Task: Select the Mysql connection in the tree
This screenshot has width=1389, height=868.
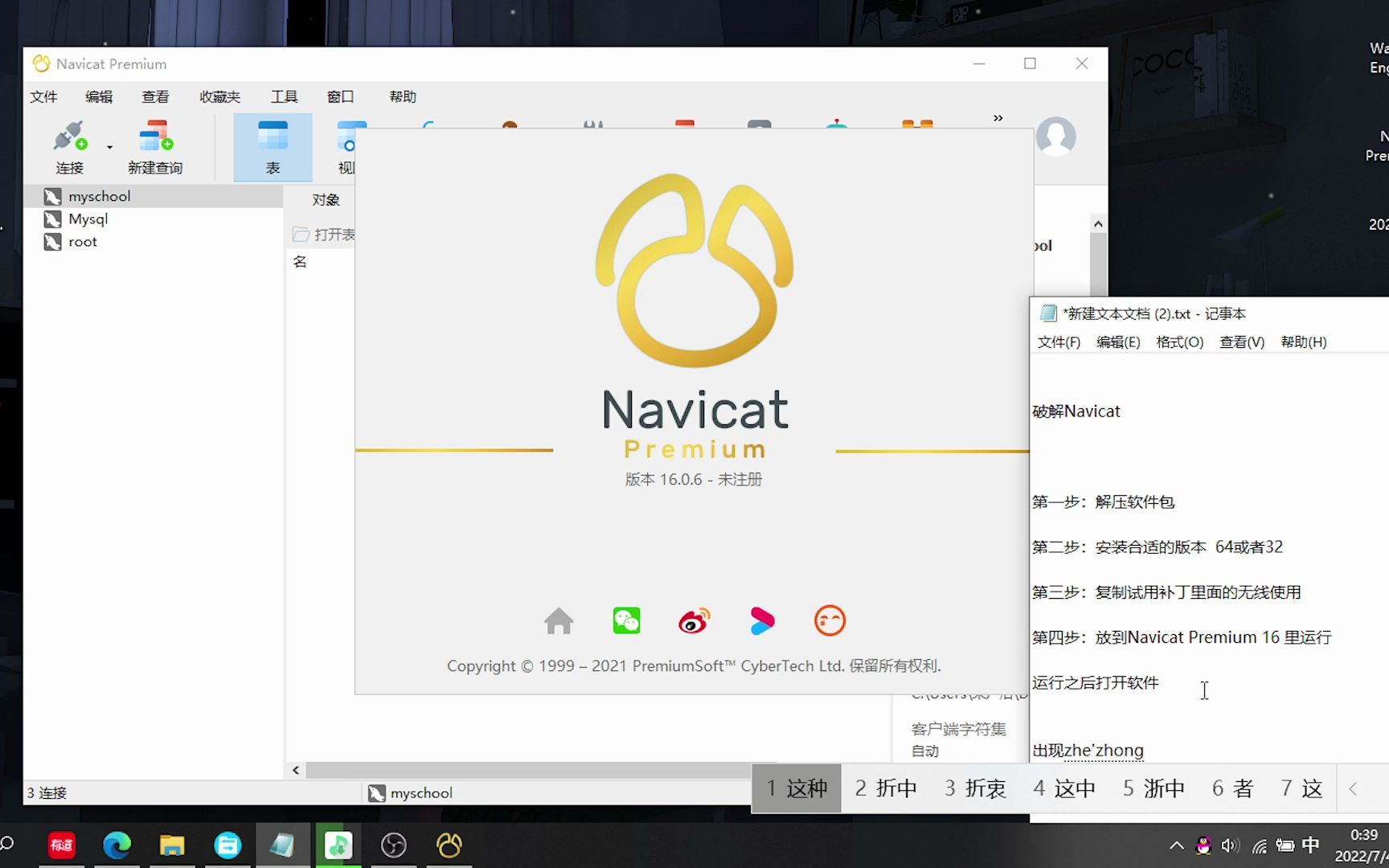Action: pos(154,219)
